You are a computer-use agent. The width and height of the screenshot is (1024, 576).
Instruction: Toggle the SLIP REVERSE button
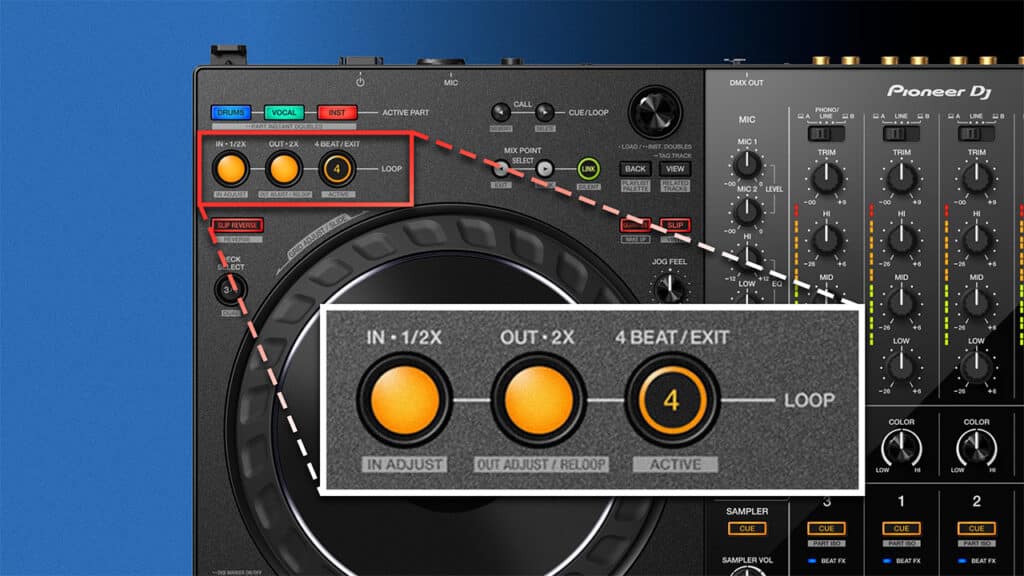[x=237, y=225]
